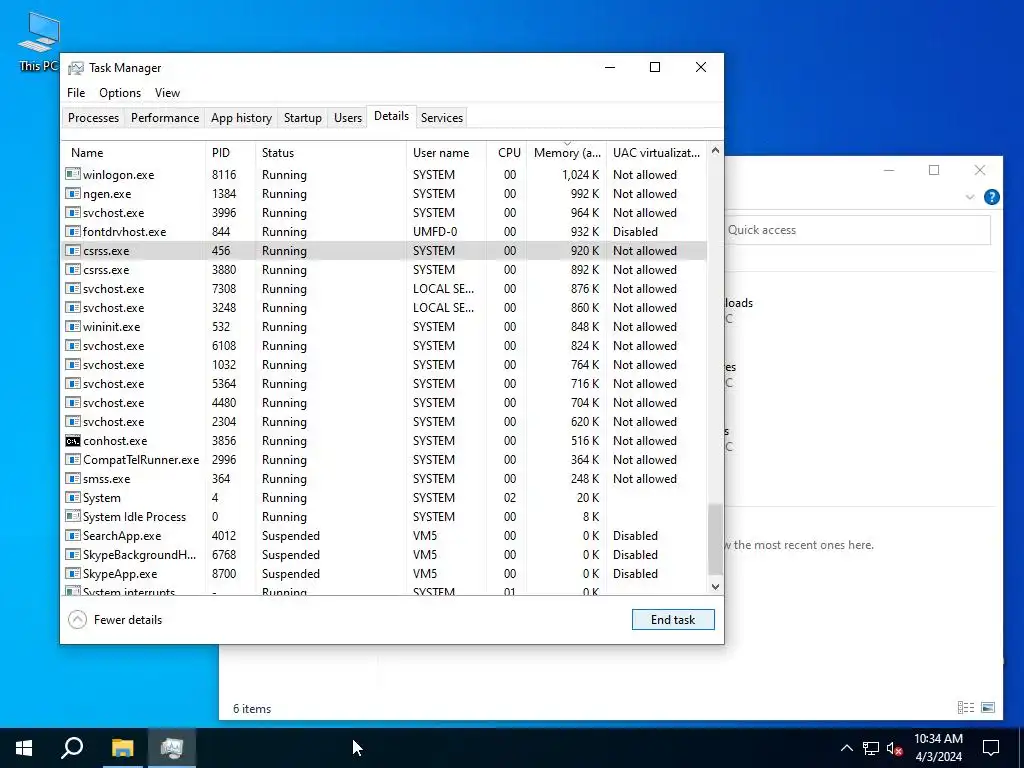The width and height of the screenshot is (1024, 768).
Task: Open the View menu
Action: point(167,93)
